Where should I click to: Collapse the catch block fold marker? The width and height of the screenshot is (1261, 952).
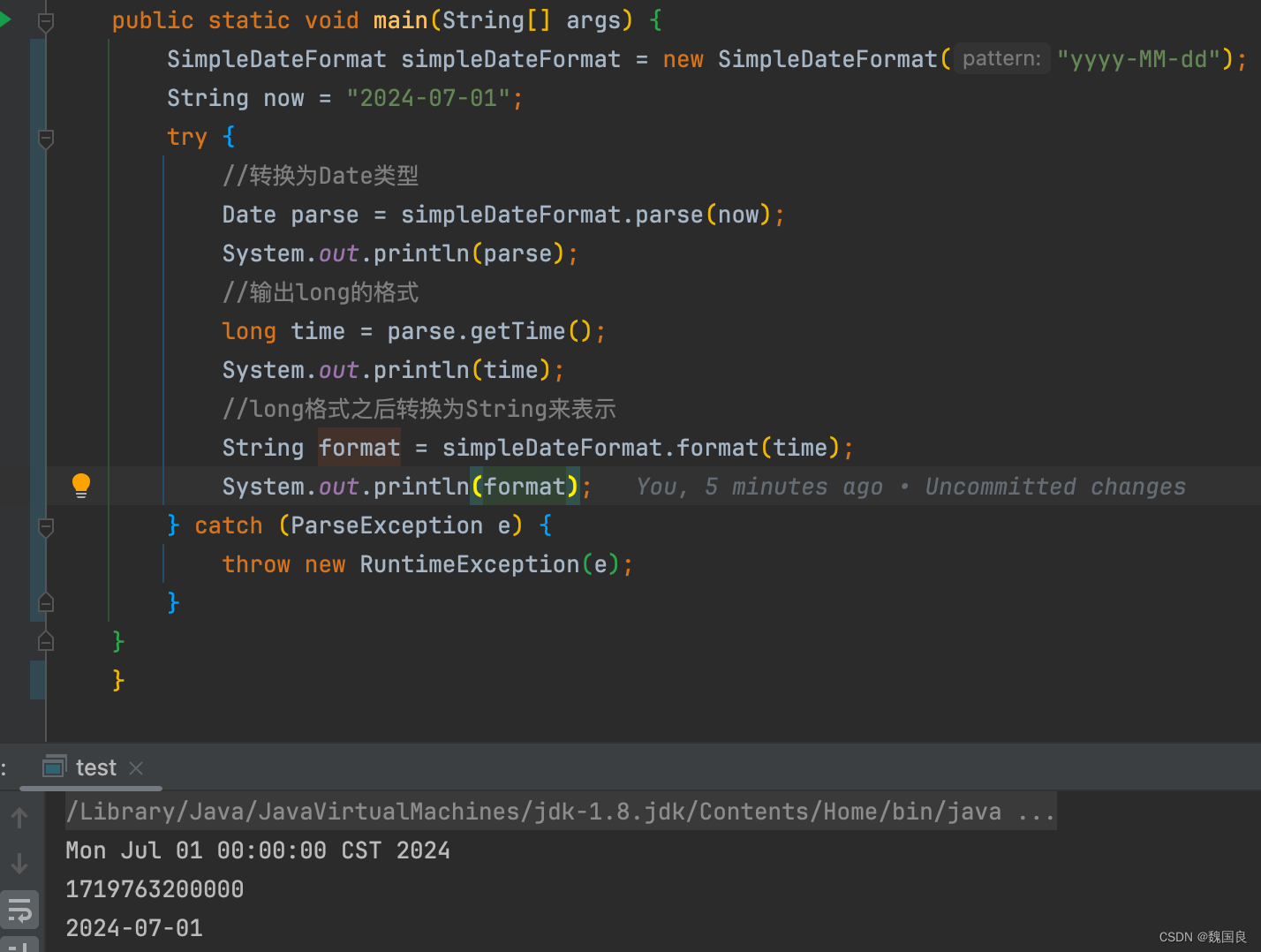click(x=45, y=528)
